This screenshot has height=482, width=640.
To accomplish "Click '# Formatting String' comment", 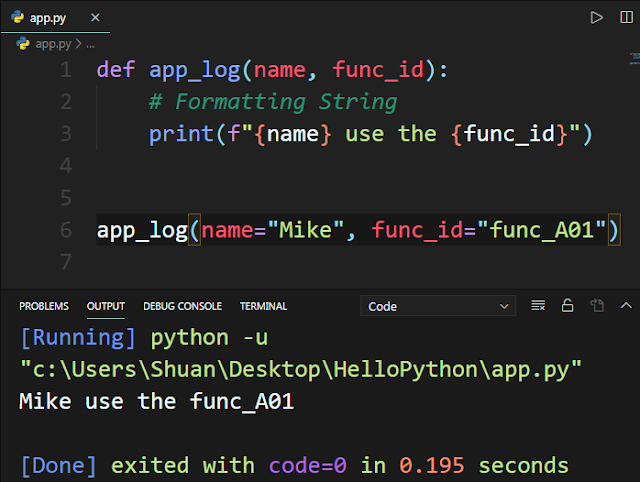I will coord(273,102).
